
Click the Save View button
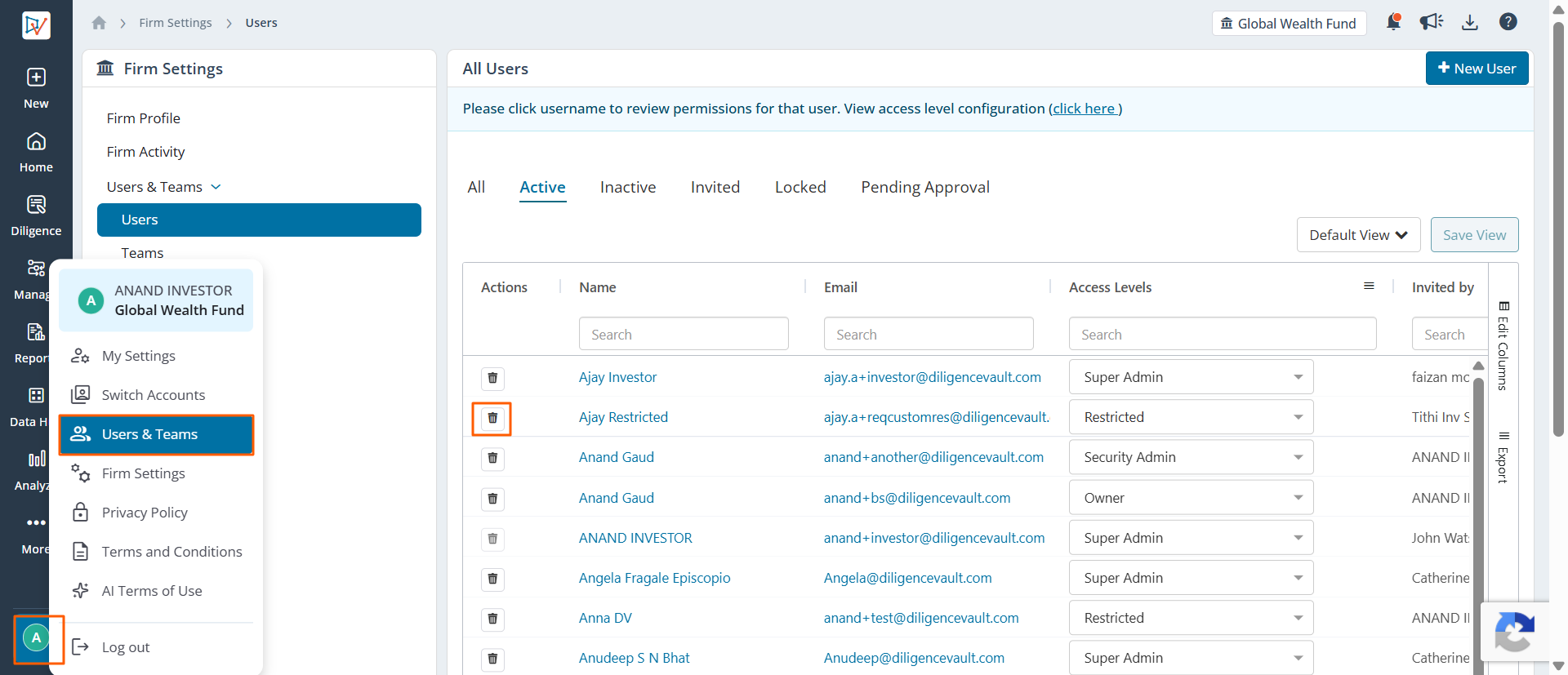coord(1474,235)
